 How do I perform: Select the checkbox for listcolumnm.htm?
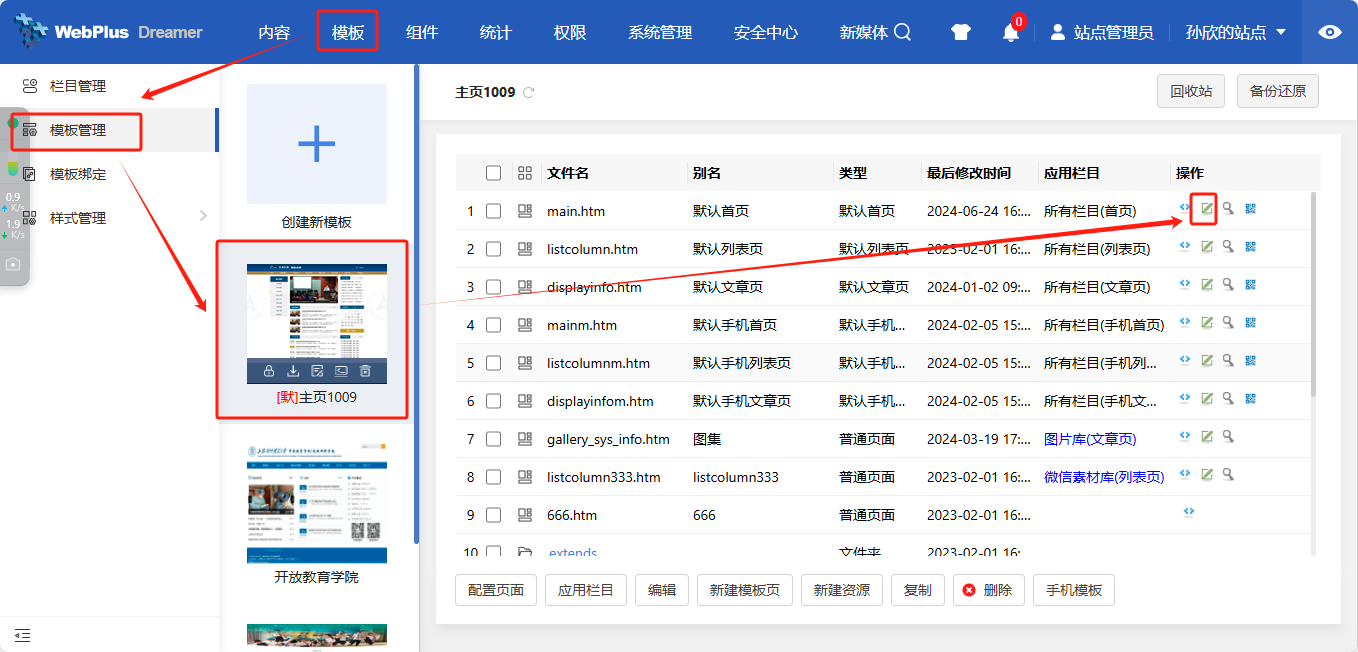tap(493, 363)
